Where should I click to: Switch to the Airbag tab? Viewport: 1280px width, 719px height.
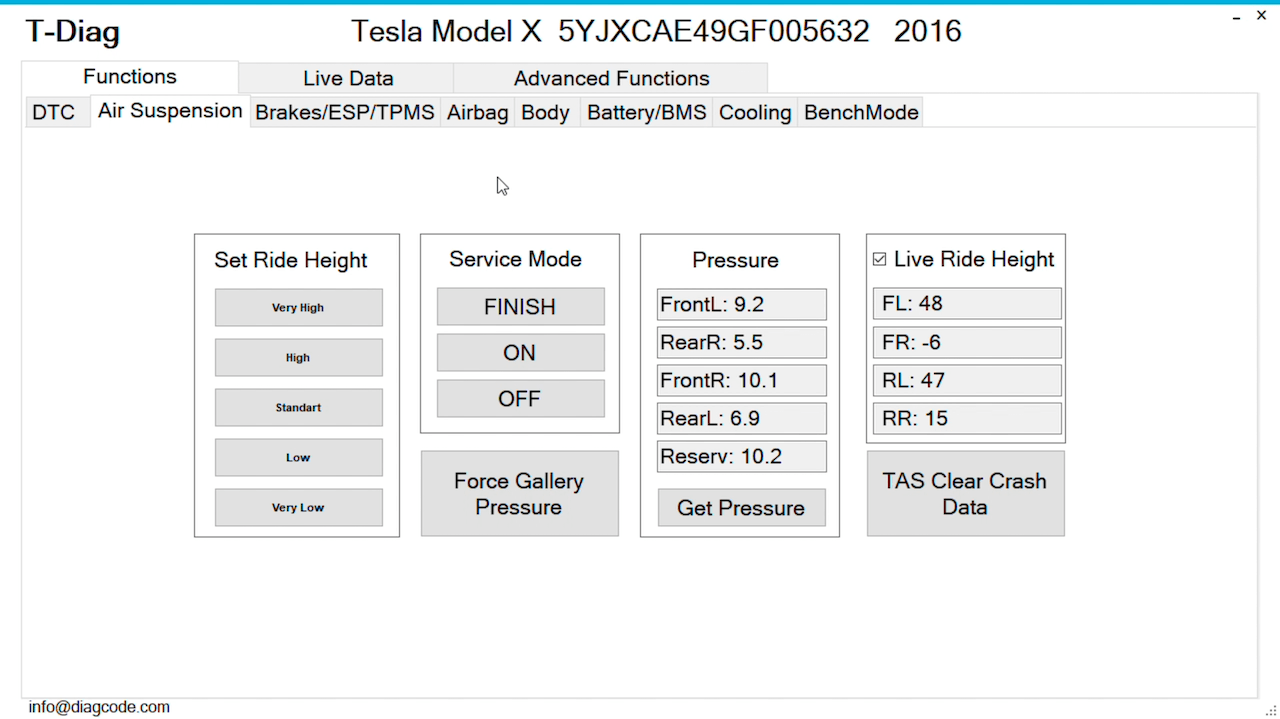click(477, 112)
